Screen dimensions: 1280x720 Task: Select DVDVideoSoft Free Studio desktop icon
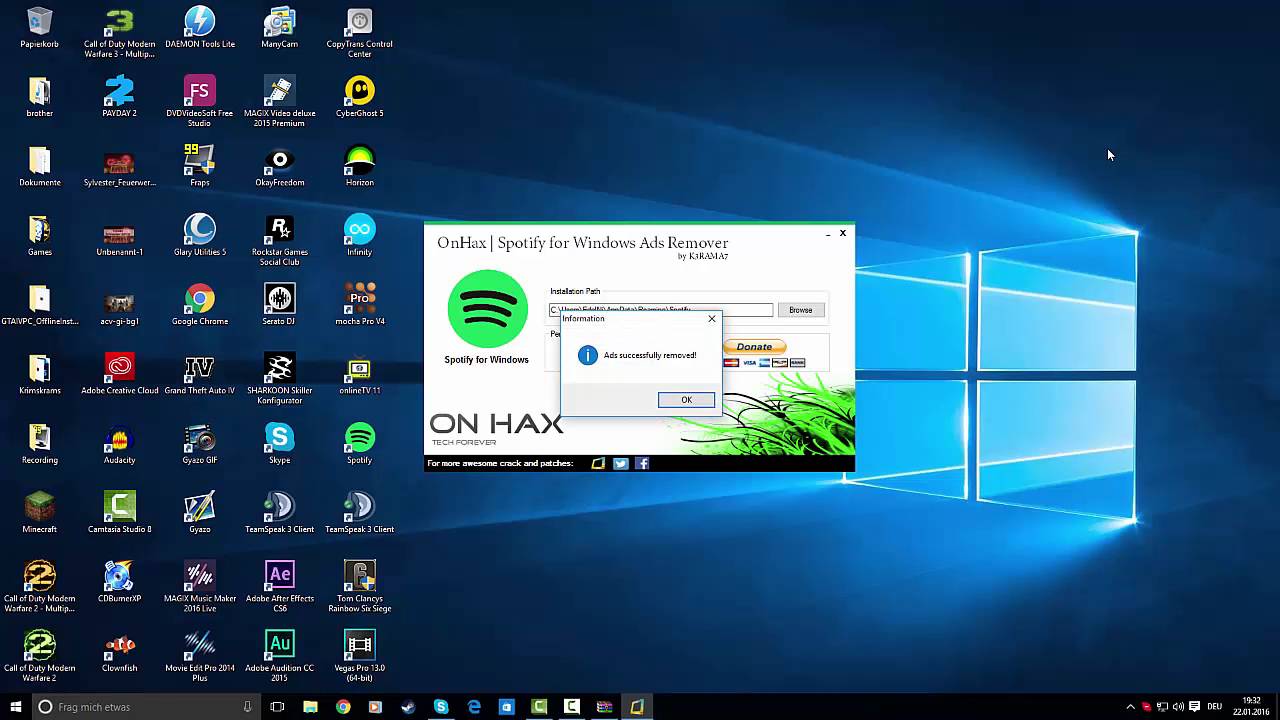200,102
